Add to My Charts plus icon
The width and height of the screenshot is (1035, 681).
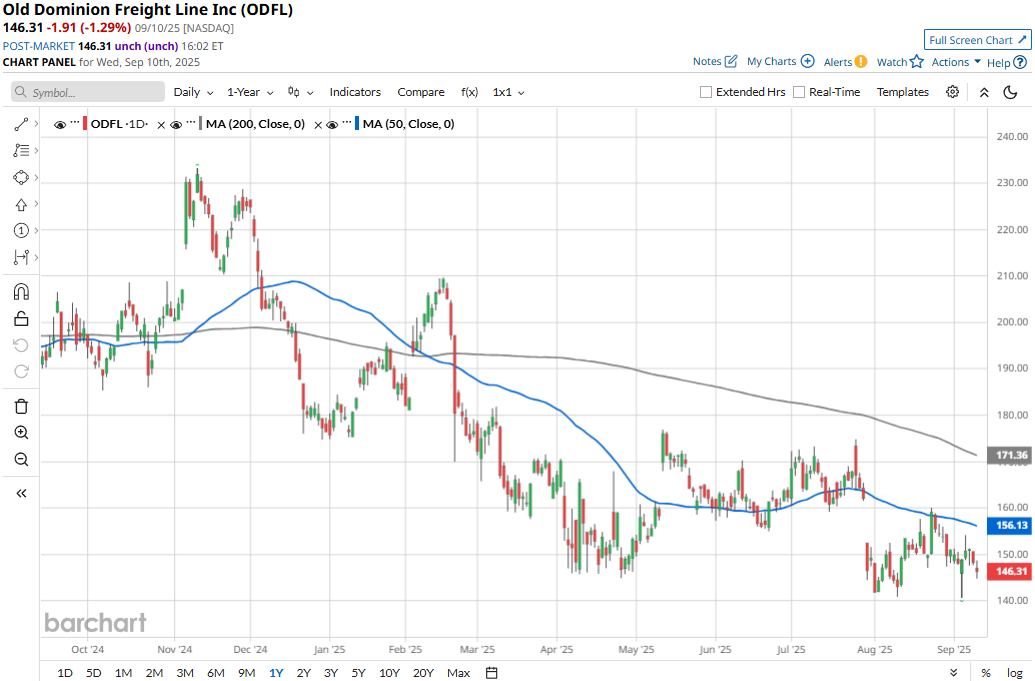coord(807,61)
